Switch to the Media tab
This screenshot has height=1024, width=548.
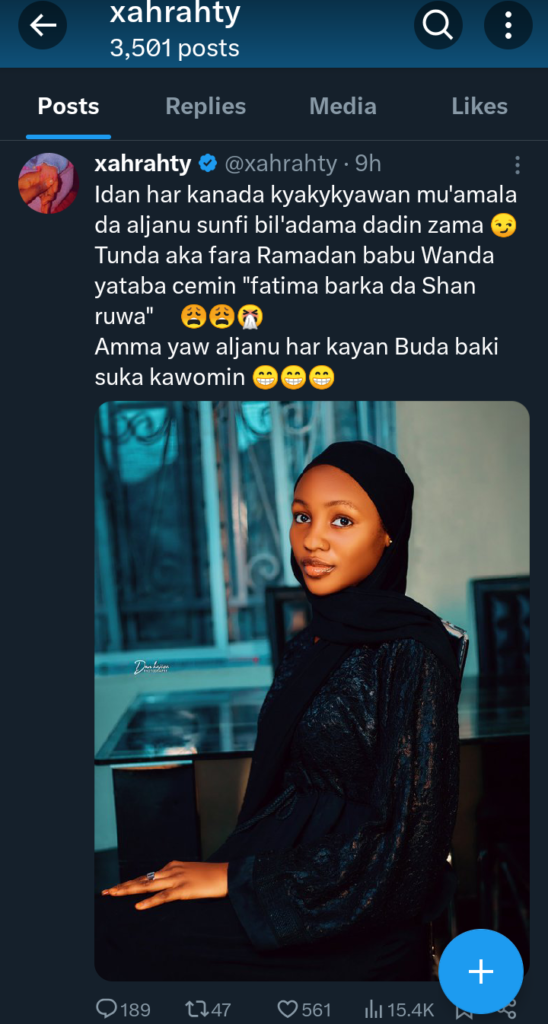point(343,106)
